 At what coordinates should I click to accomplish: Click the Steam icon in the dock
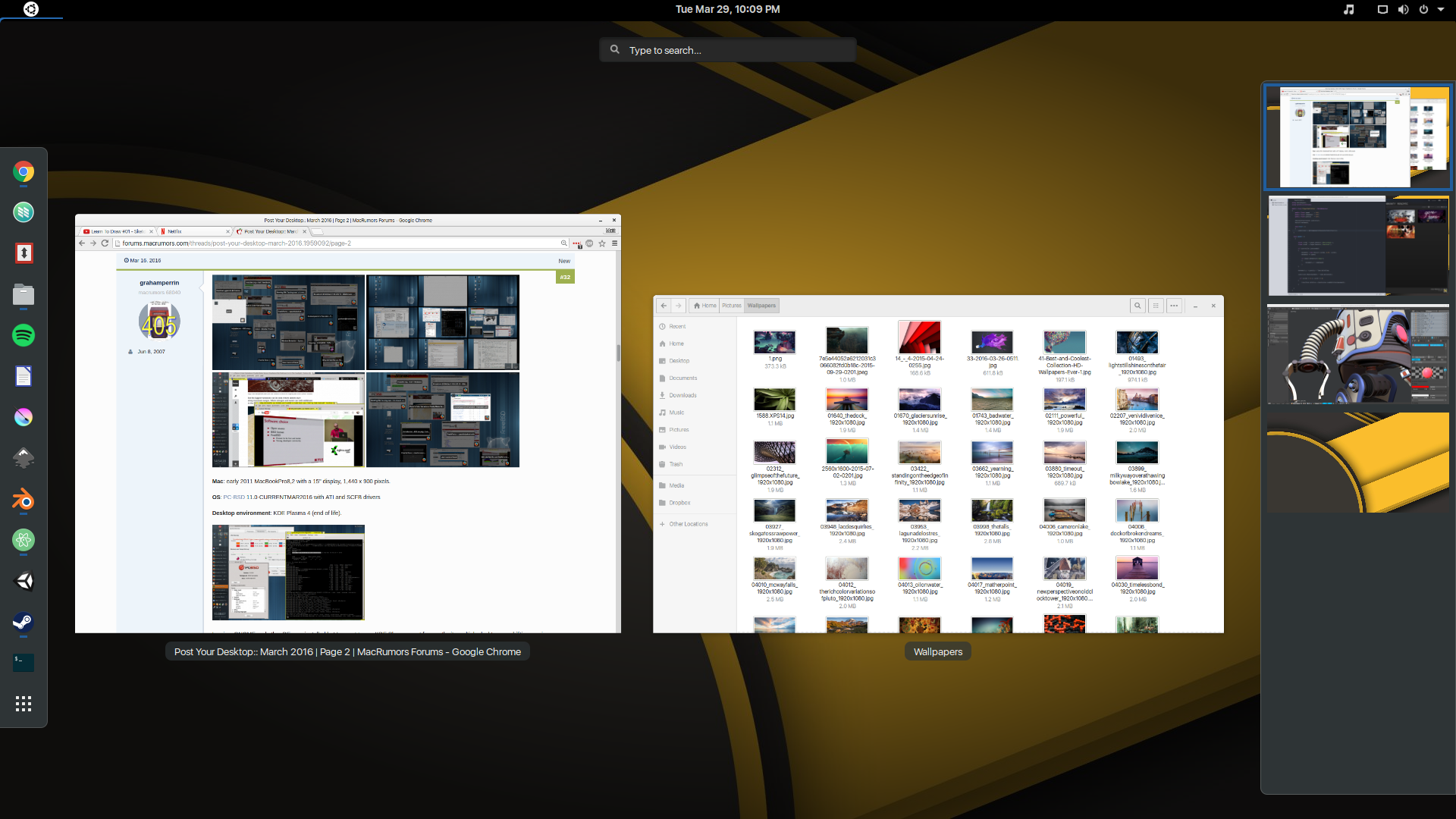[x=24, y=622]
